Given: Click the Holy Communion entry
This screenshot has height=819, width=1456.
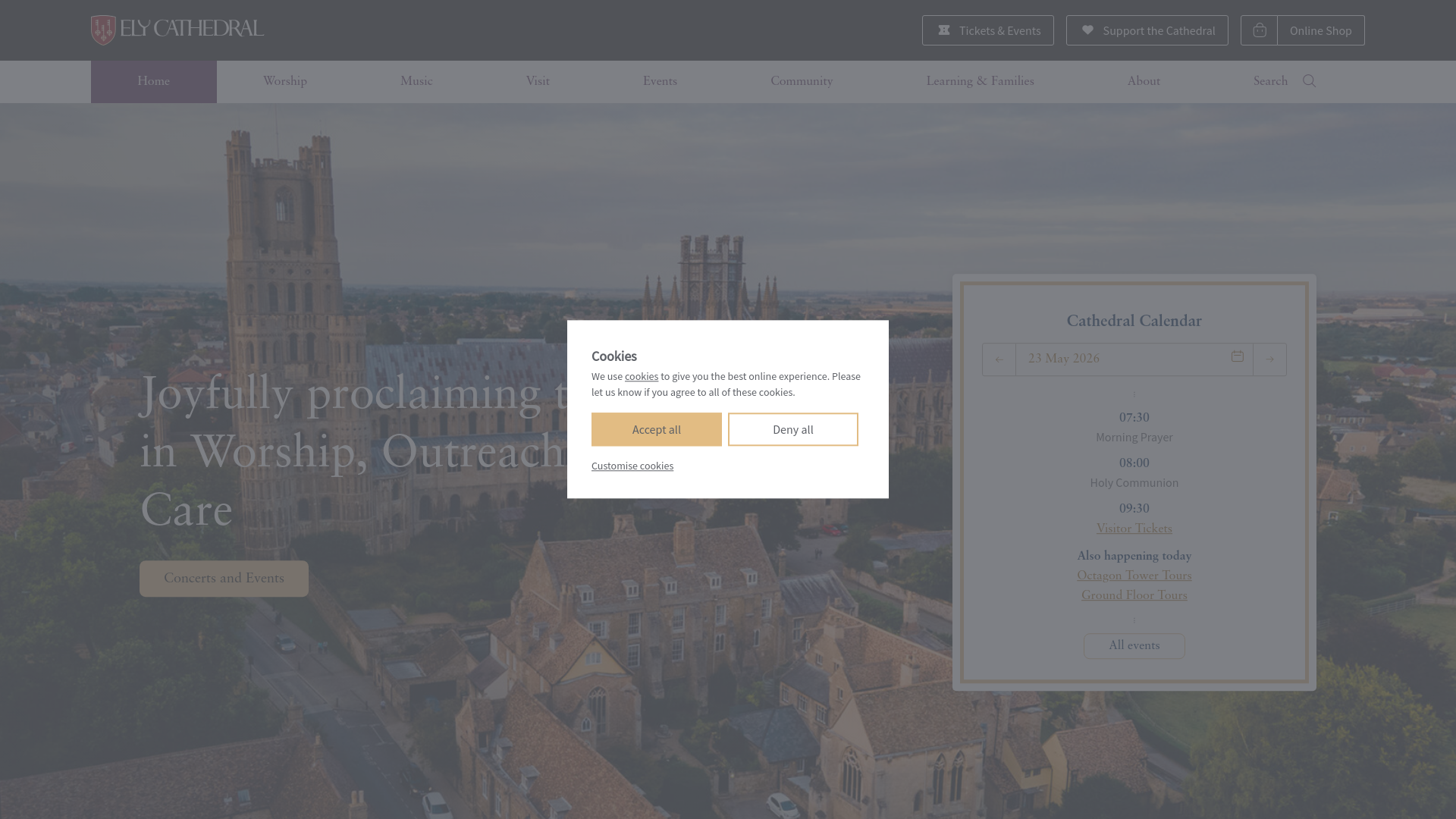Looking at the screenshot, I should pos(1134,483).
